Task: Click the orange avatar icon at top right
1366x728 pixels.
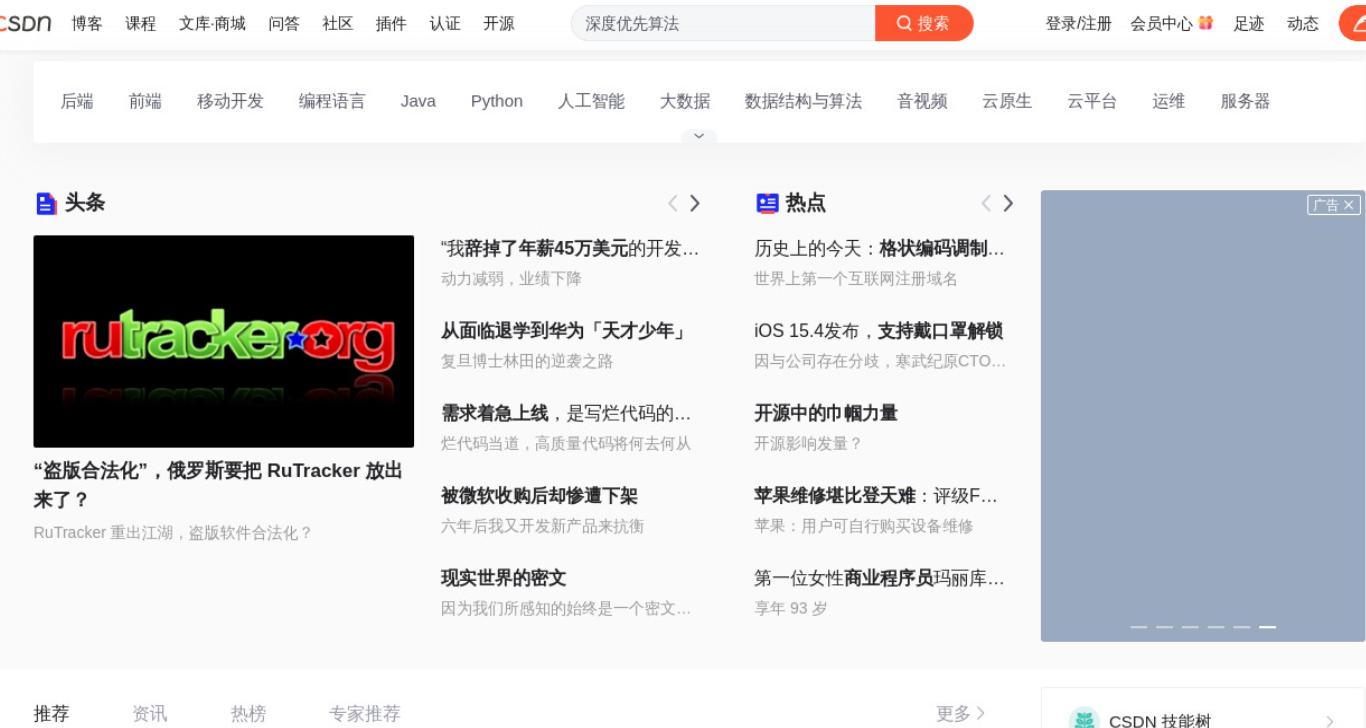Action: point(1353,23)
